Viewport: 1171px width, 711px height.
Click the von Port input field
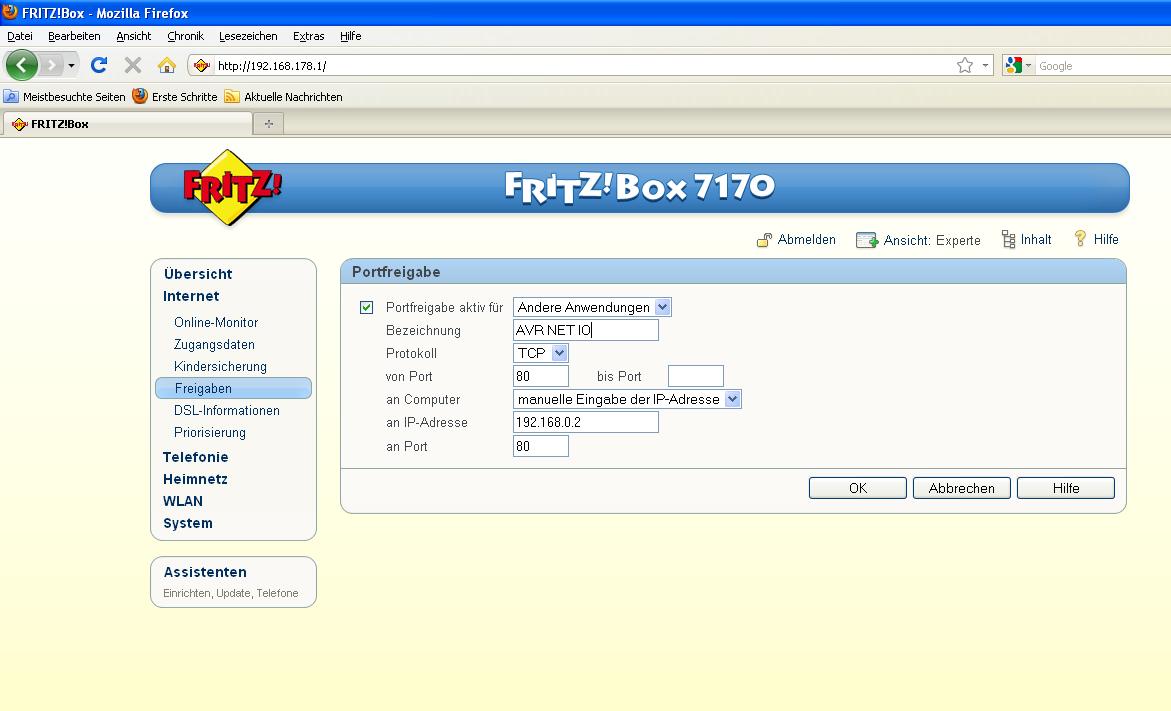click(541, 376)
